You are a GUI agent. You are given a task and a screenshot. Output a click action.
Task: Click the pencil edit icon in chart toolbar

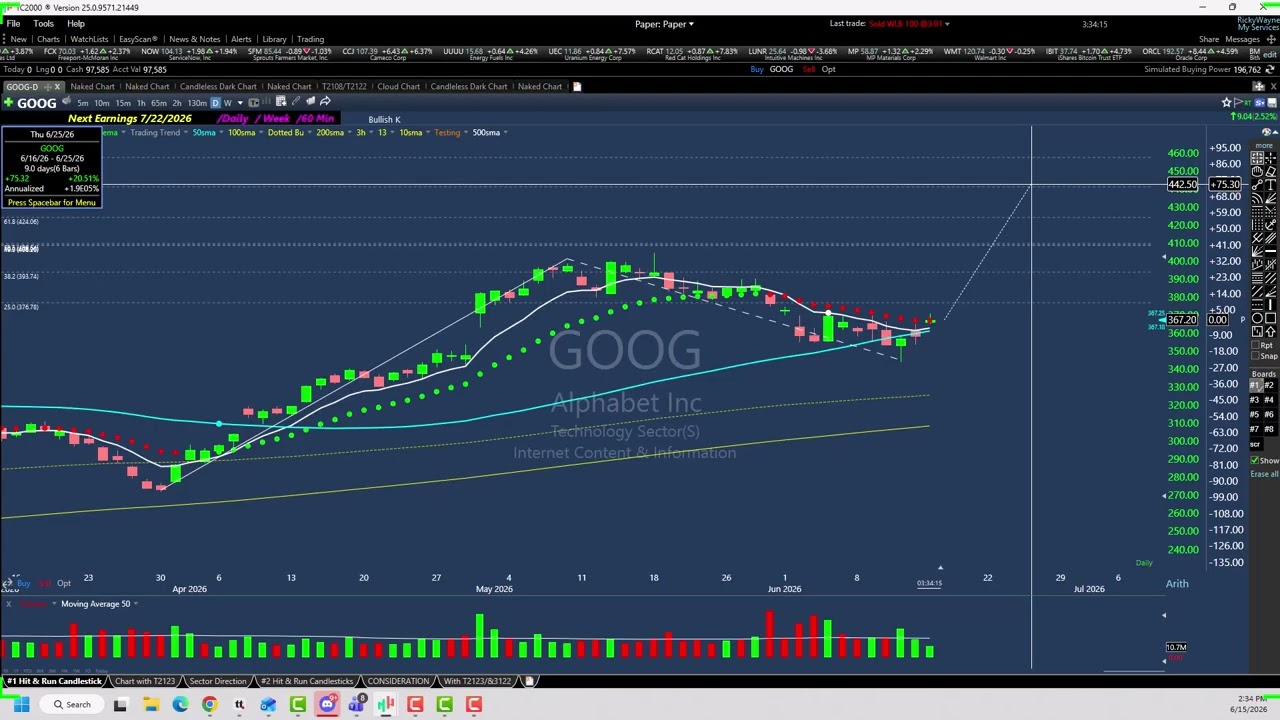[296, 101]
